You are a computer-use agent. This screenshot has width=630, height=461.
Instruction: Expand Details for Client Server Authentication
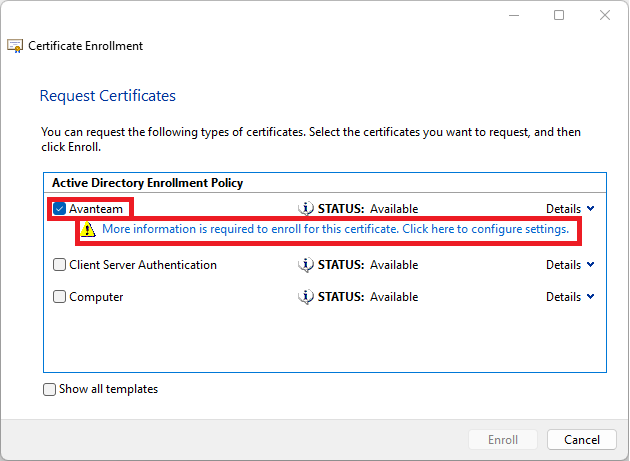click(570, 265)
